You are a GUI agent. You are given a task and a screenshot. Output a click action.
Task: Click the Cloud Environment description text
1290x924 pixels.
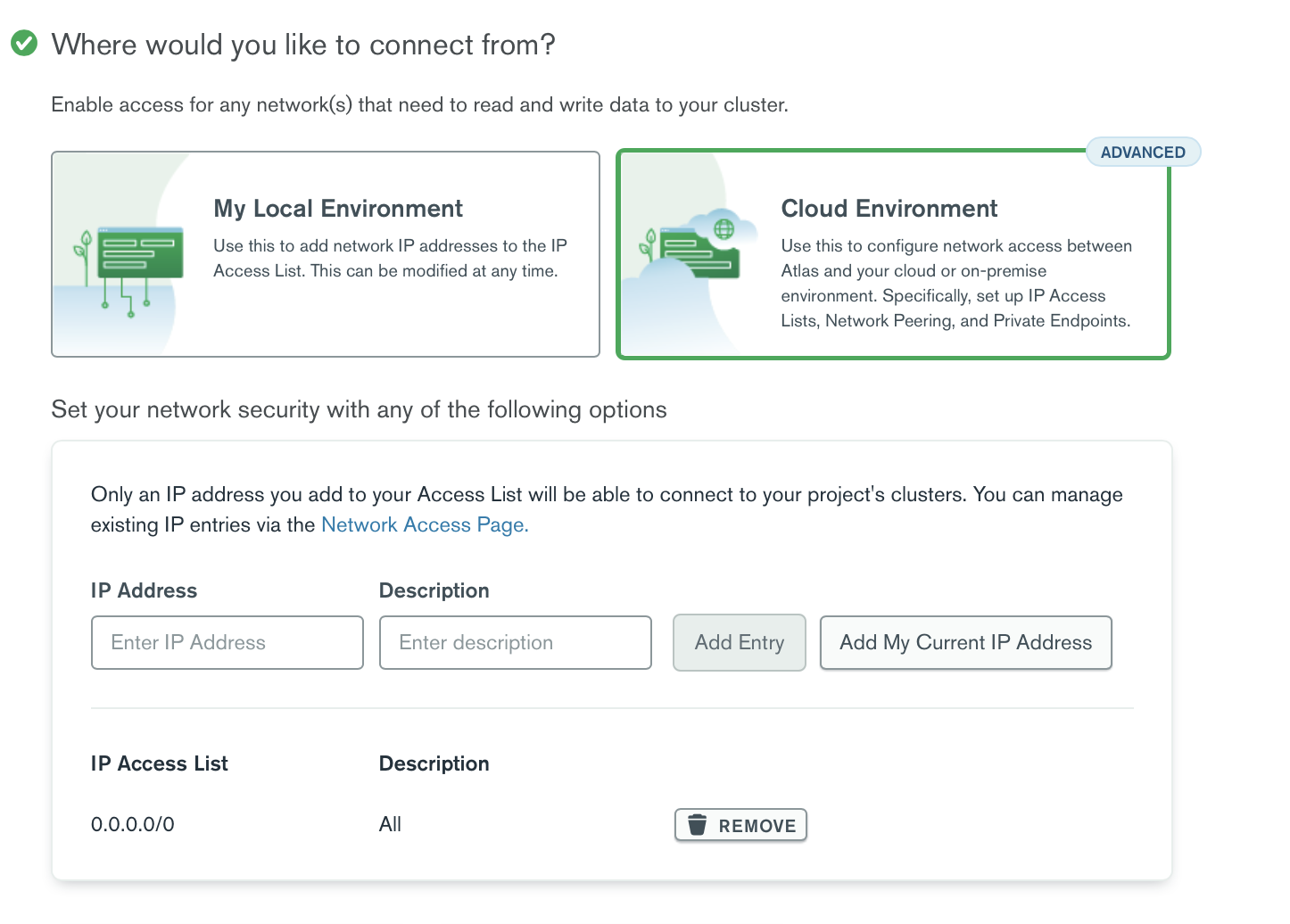coord(956,283)
